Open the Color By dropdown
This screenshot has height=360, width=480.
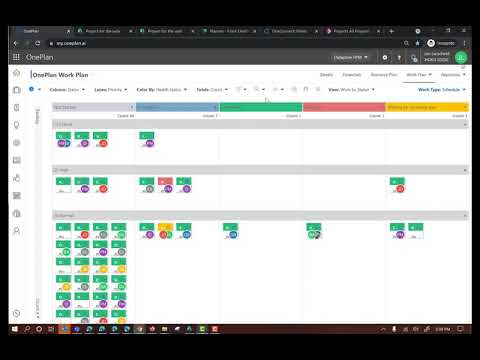(x=162, y=90)
